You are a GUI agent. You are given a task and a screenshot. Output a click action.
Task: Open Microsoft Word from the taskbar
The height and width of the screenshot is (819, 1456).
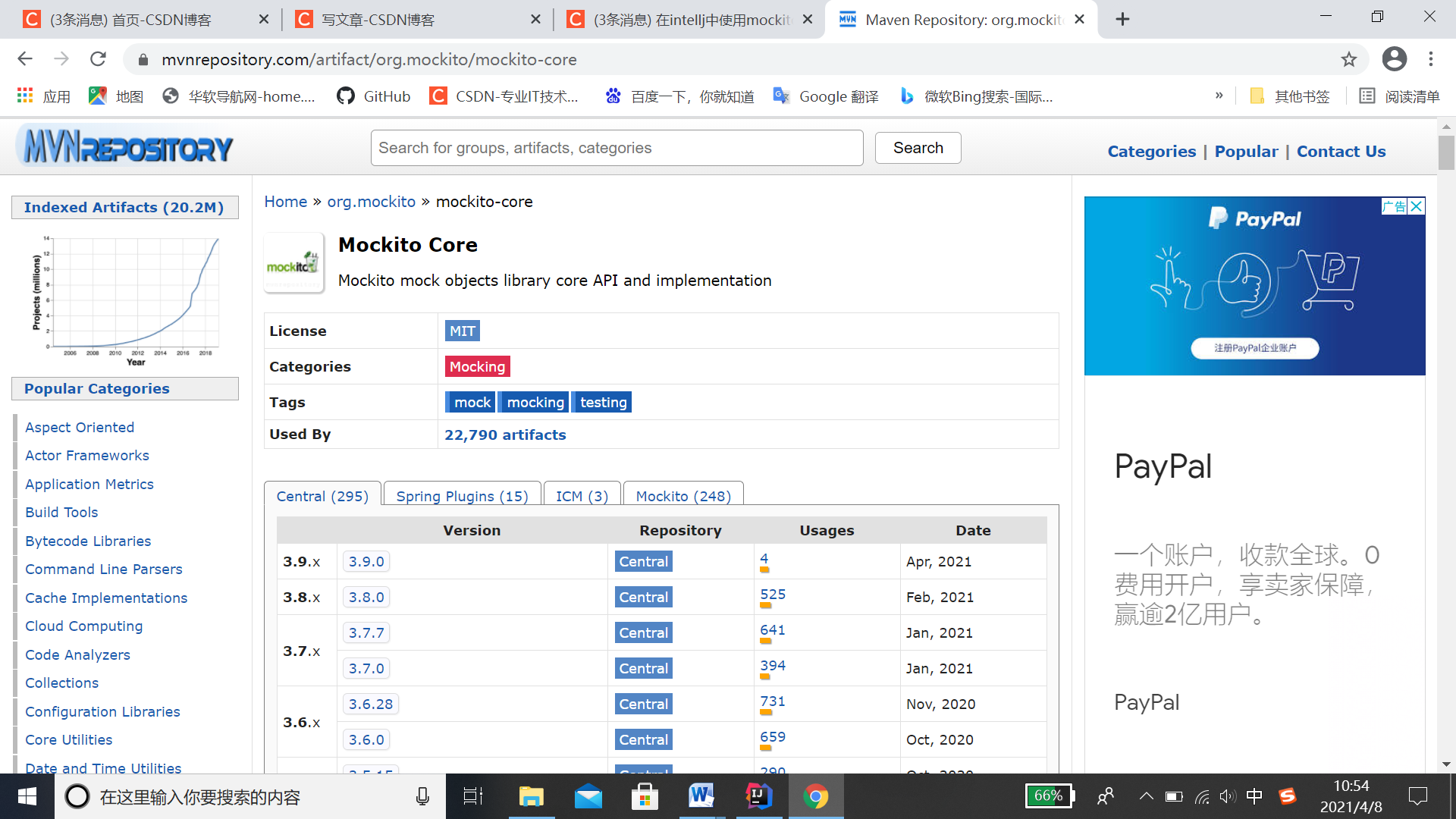tap(701, 796)
